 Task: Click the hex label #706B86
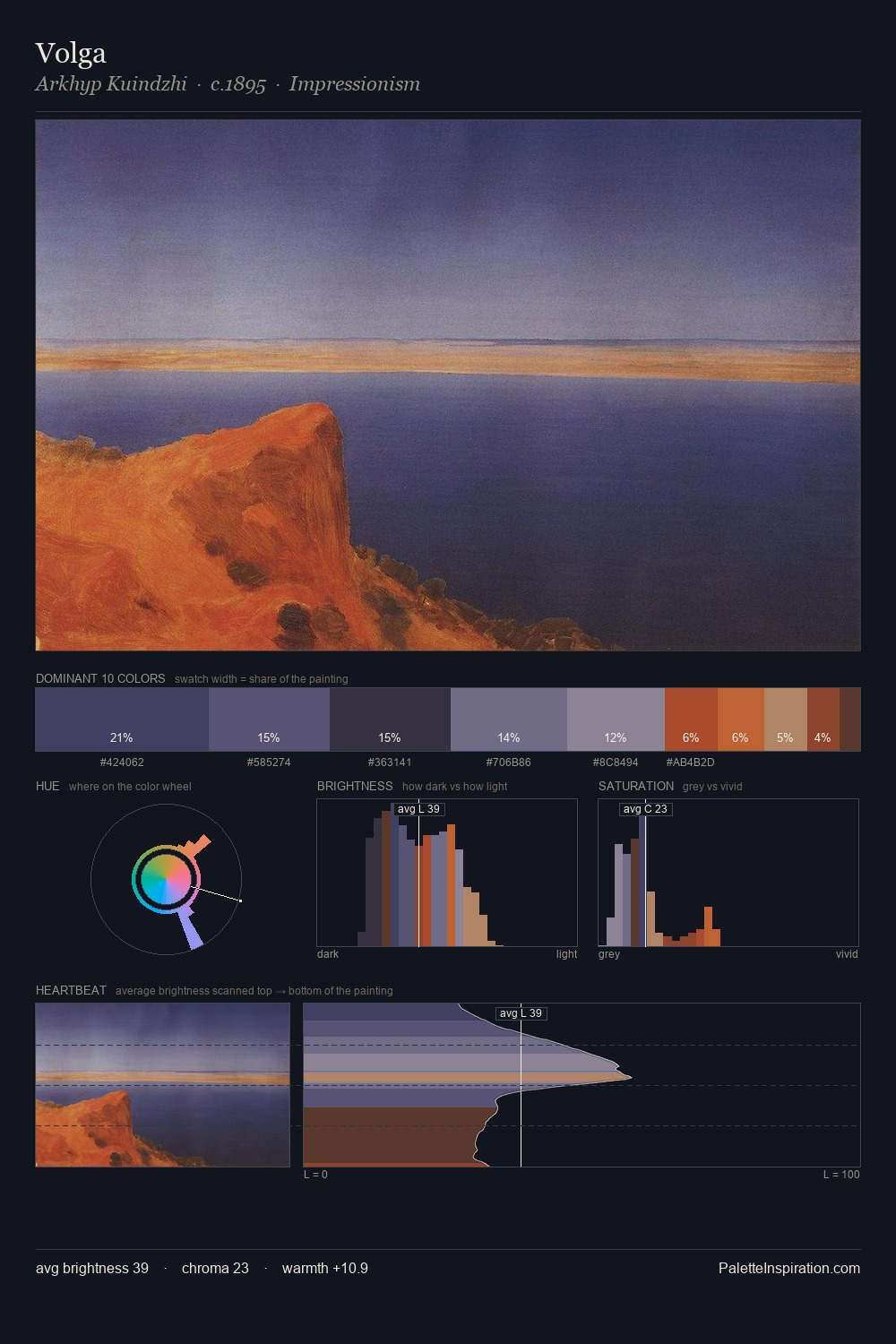coord(509,762)
